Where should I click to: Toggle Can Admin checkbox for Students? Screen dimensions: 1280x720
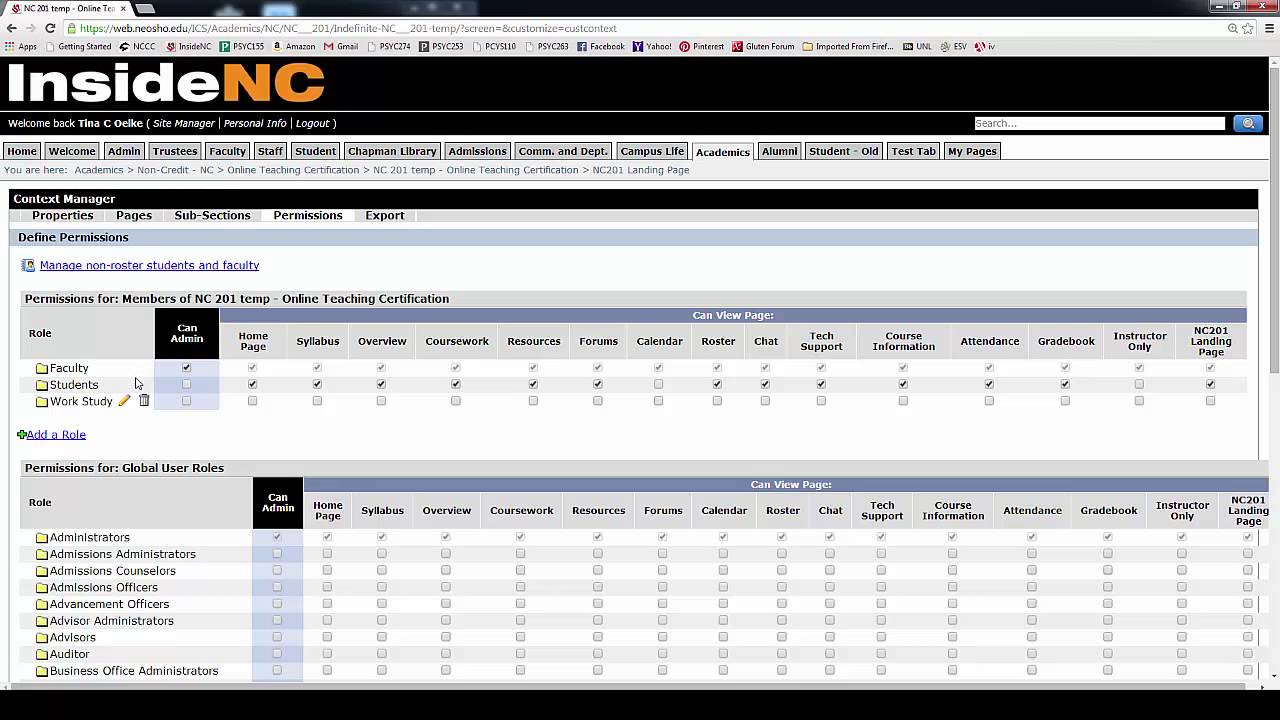point(186,384)
